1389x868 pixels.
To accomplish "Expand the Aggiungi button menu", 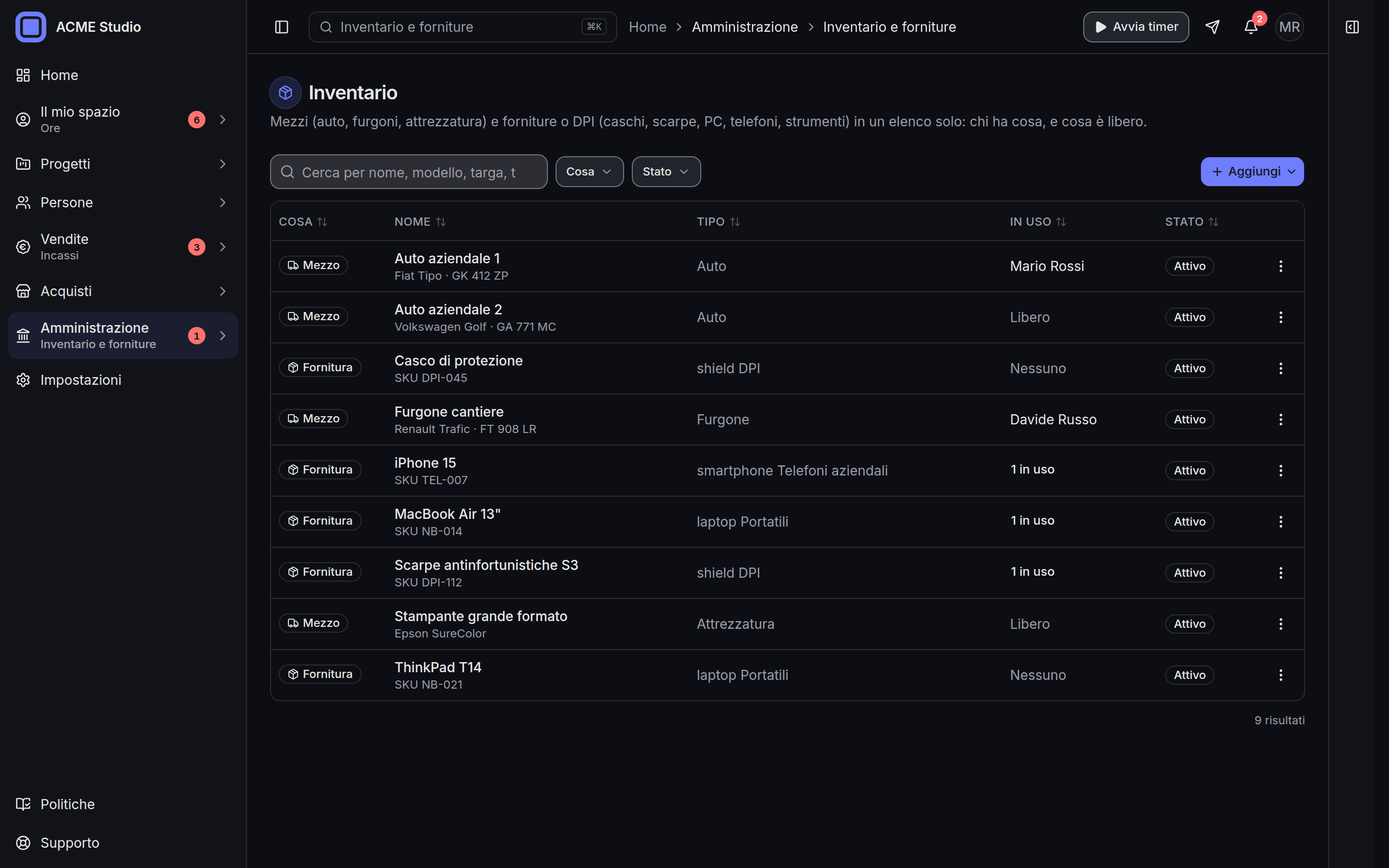I will [1252, 172].
